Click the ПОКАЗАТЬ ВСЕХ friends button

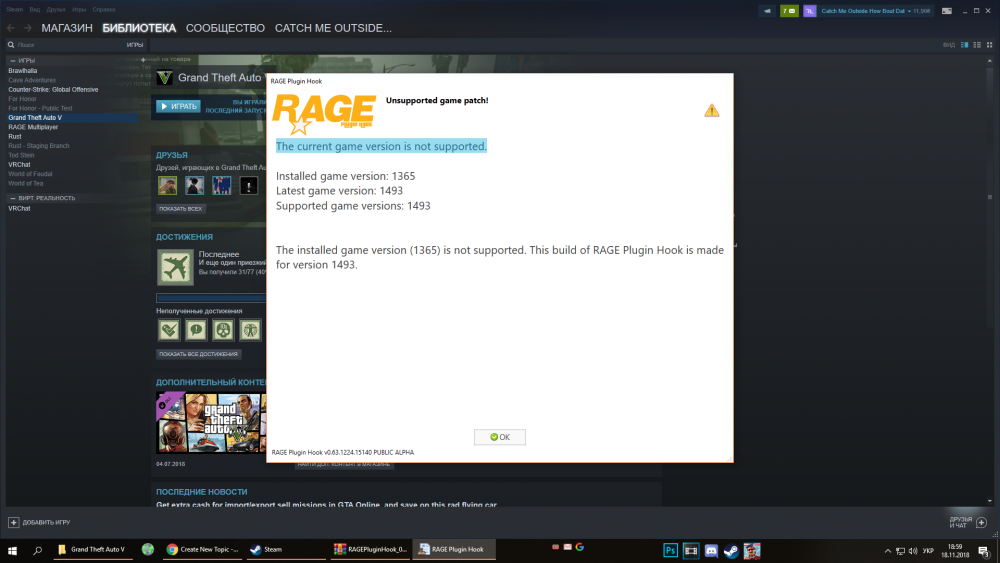pos(180,208)
